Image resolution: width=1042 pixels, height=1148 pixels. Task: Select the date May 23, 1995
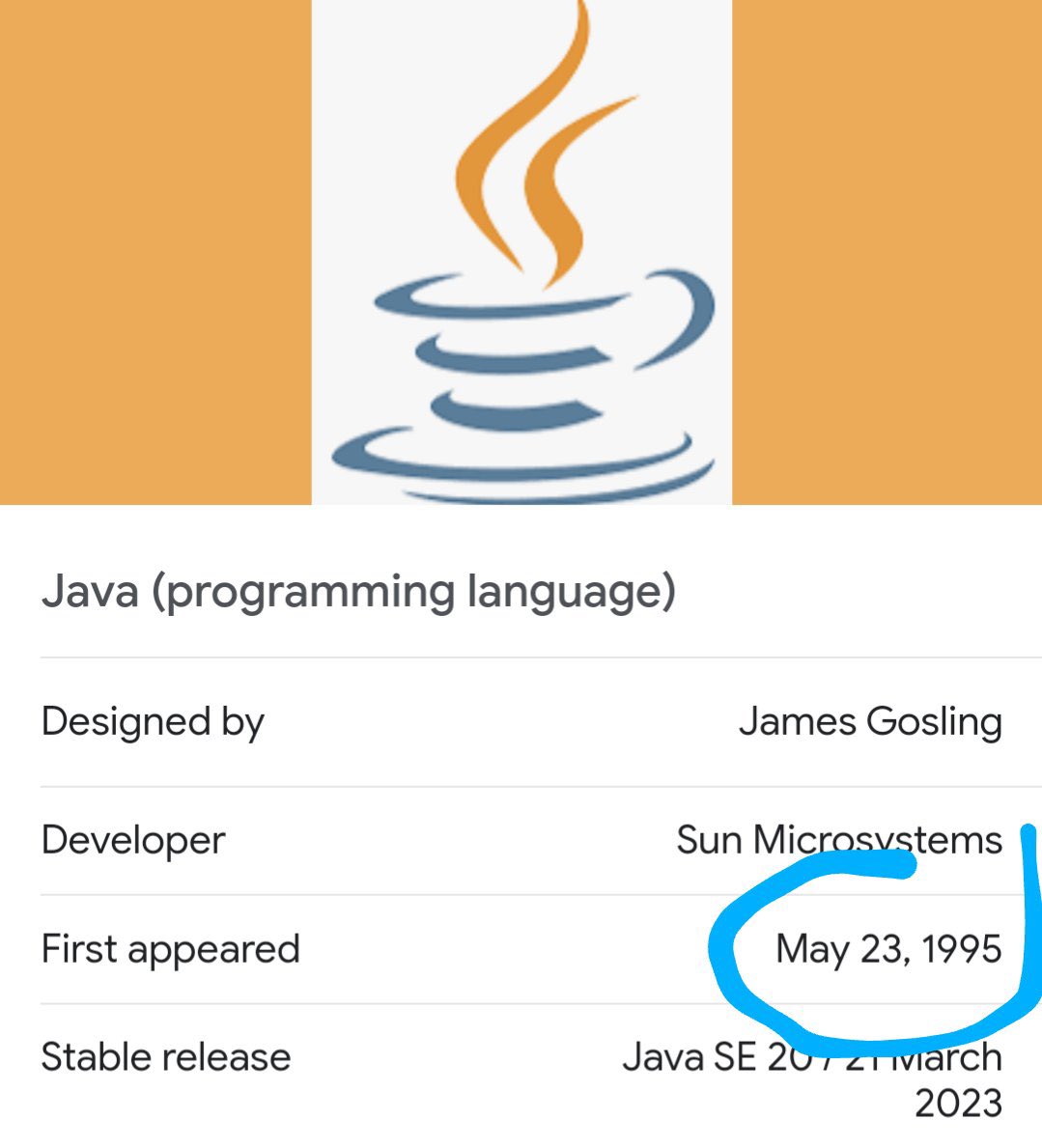pos(888,949)
